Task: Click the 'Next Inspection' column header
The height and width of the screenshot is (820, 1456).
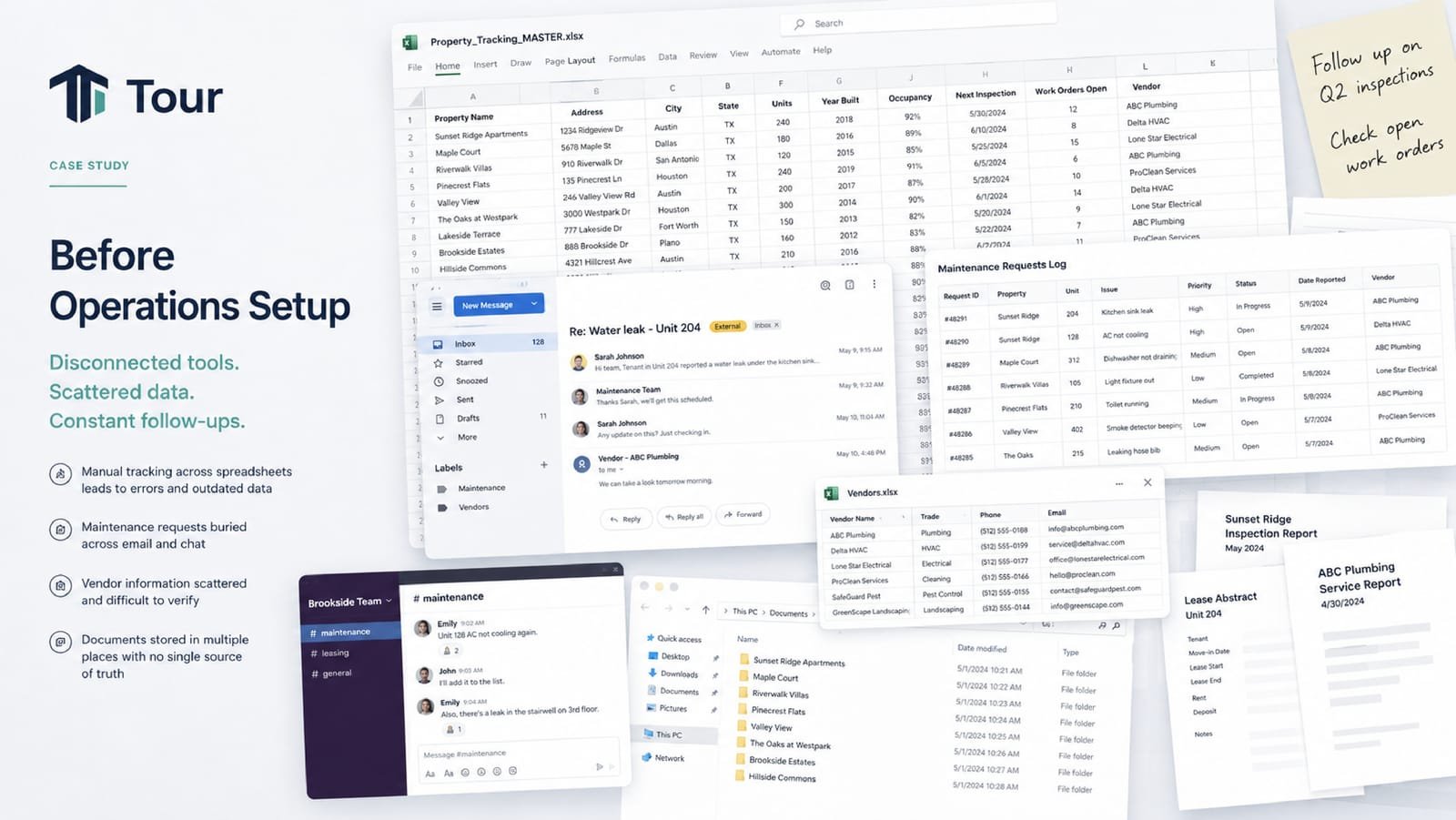Action: [x=986, y=95]
